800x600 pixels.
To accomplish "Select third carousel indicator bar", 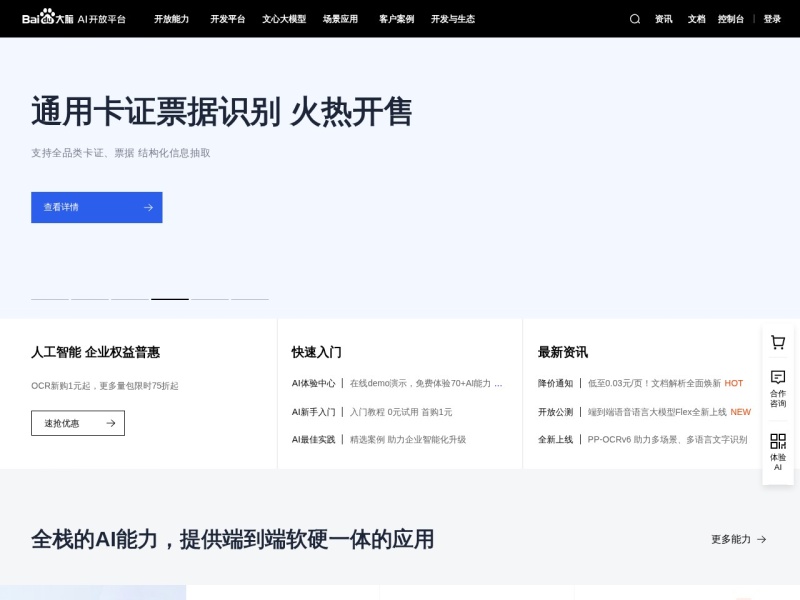I will (x=130, y=299).
